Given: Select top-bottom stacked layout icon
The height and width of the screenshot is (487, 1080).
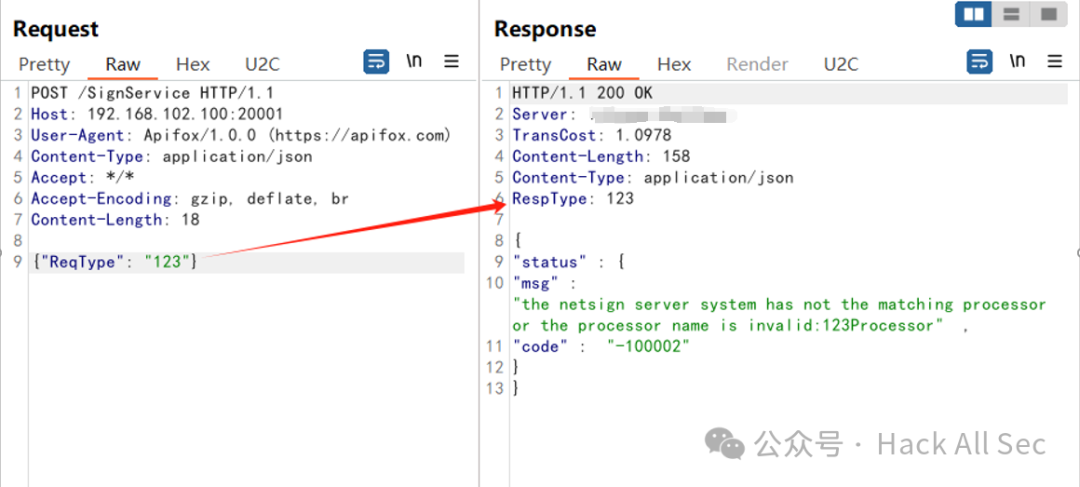Looking at the screenshot, I should click(x=1011, y=14).
